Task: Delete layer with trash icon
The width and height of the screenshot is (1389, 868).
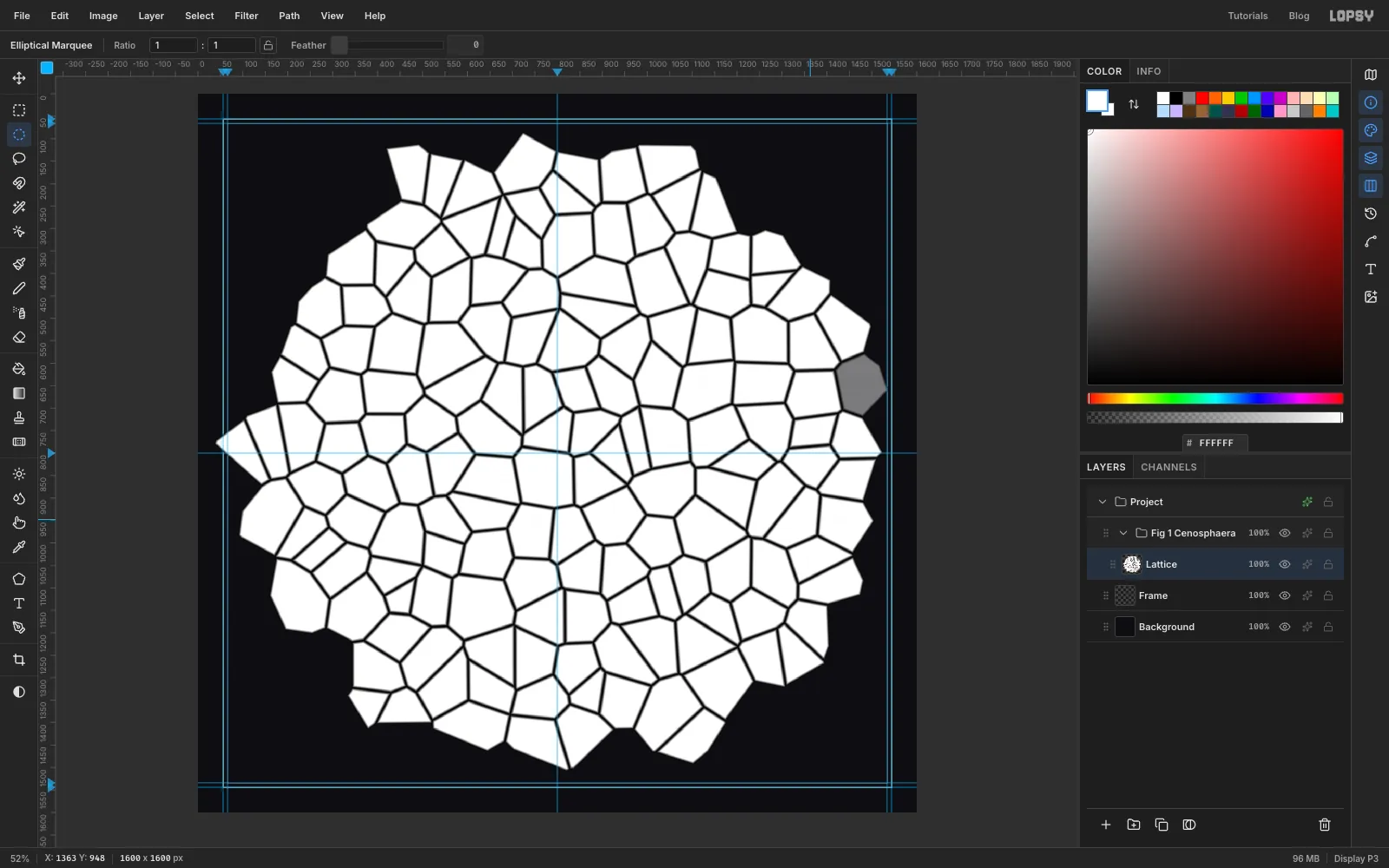Action: 1325,825
